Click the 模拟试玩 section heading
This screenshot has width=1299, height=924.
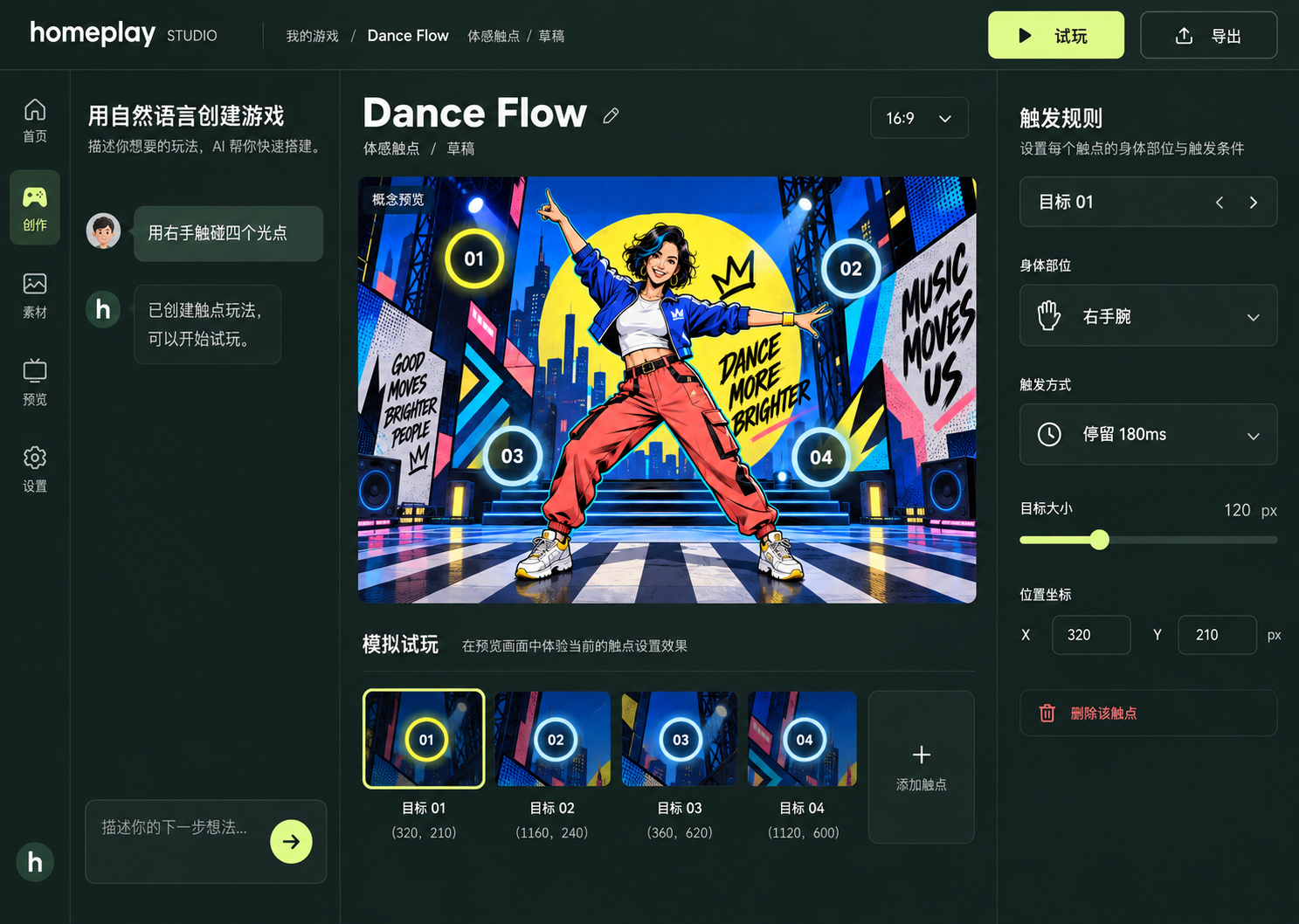click(400, 645)
